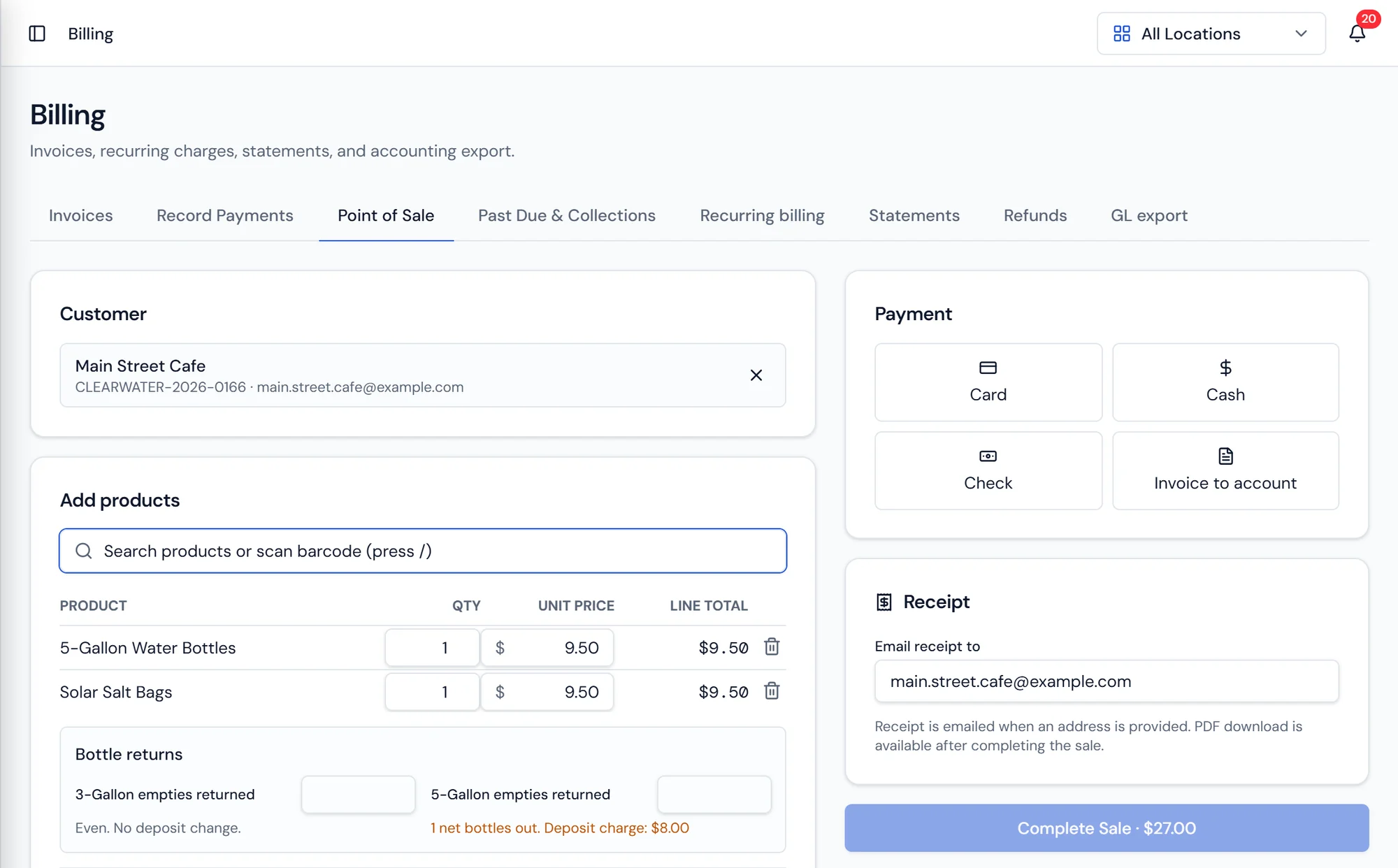Image resolution: width=1398 pixels, height=868 pixels.
Task: Choose Card payment method
Action: pyautogui.click(x=988, y=382)
